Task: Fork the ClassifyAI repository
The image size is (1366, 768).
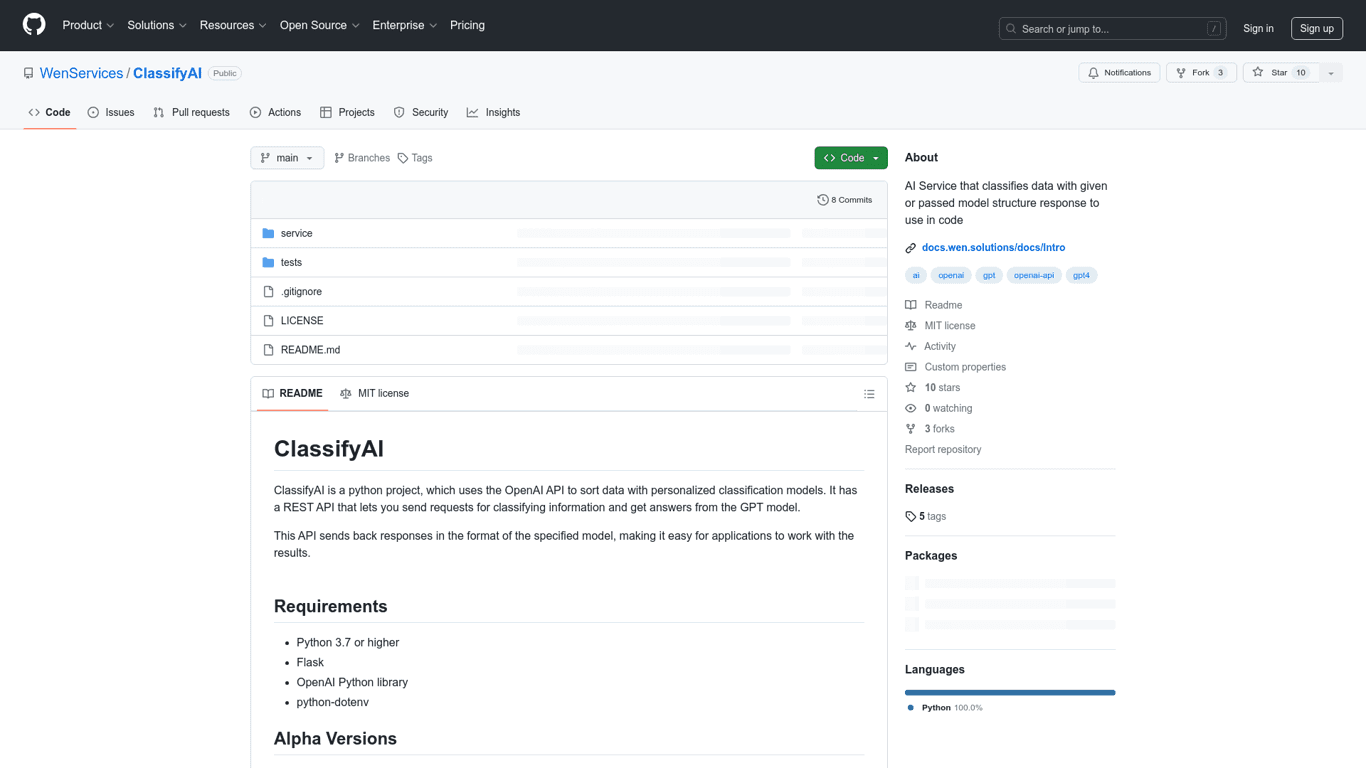Action: pos(1192,73)
